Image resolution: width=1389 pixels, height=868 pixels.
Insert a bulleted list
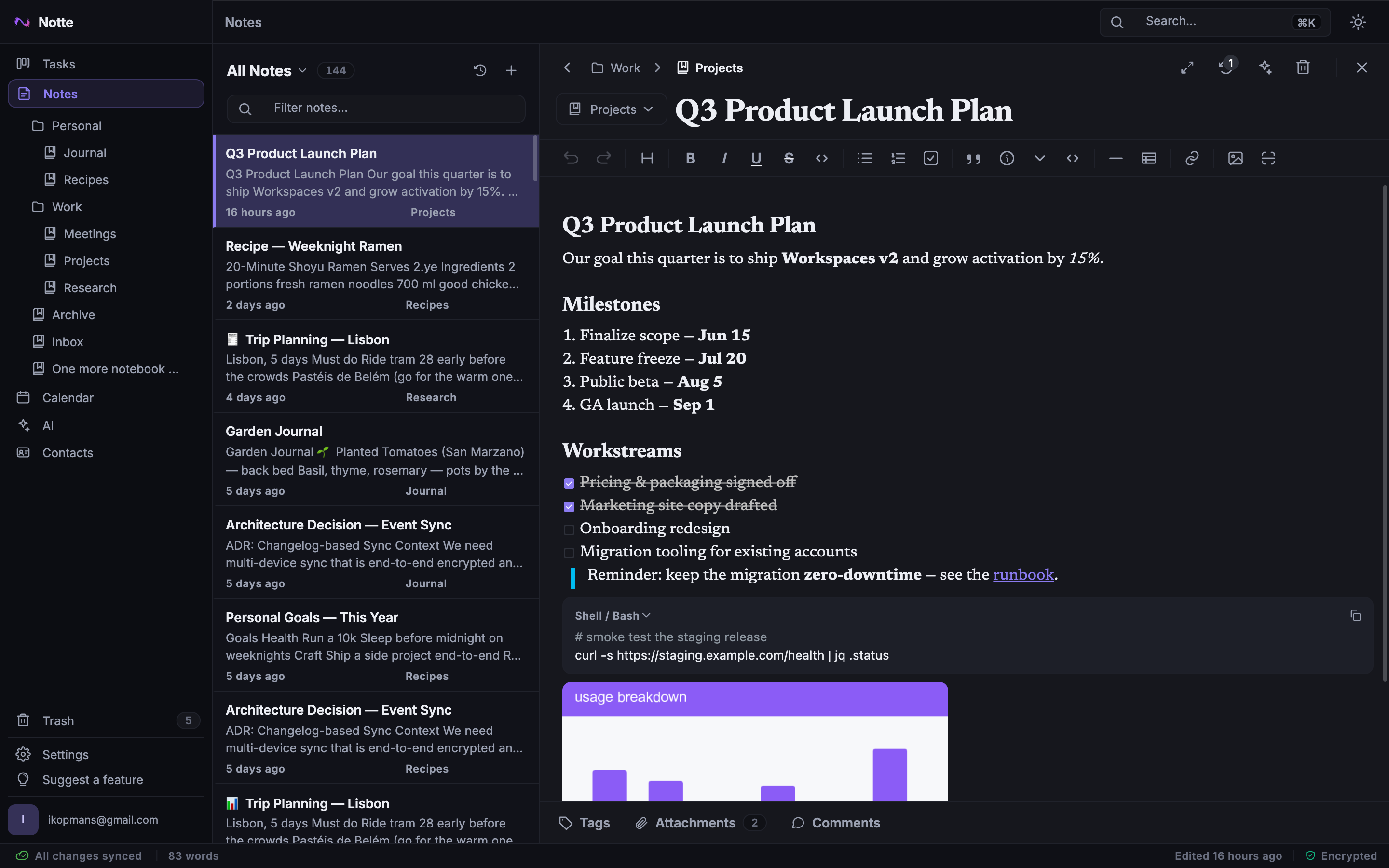(x=865, y=158)
